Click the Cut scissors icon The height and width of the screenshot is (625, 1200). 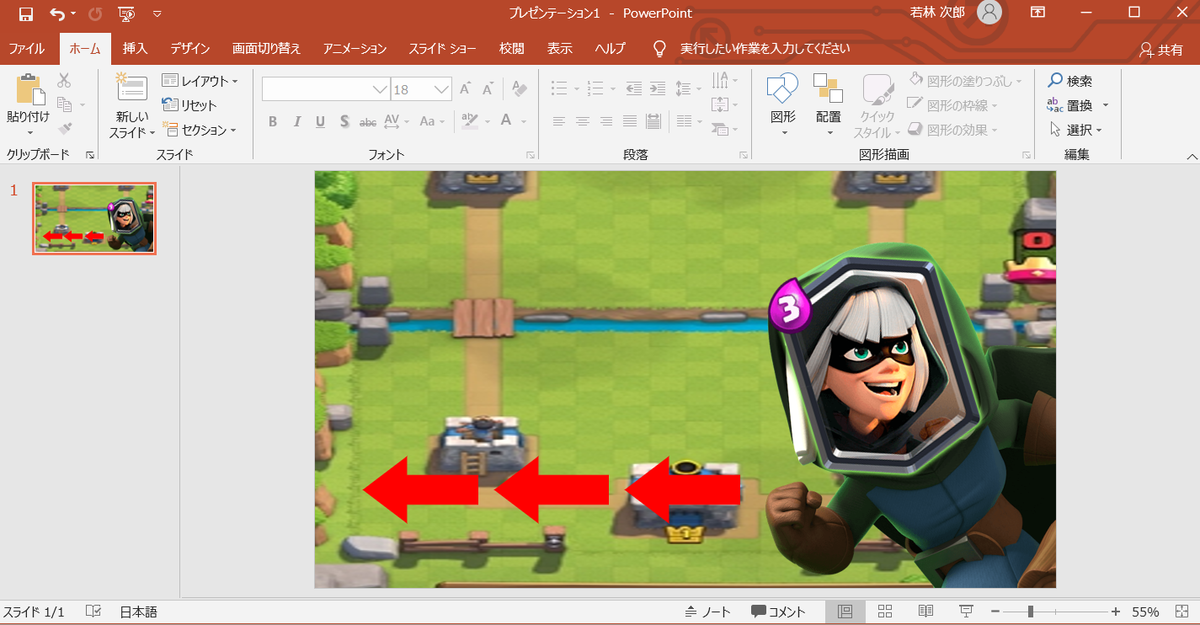(x=64, y=81)
